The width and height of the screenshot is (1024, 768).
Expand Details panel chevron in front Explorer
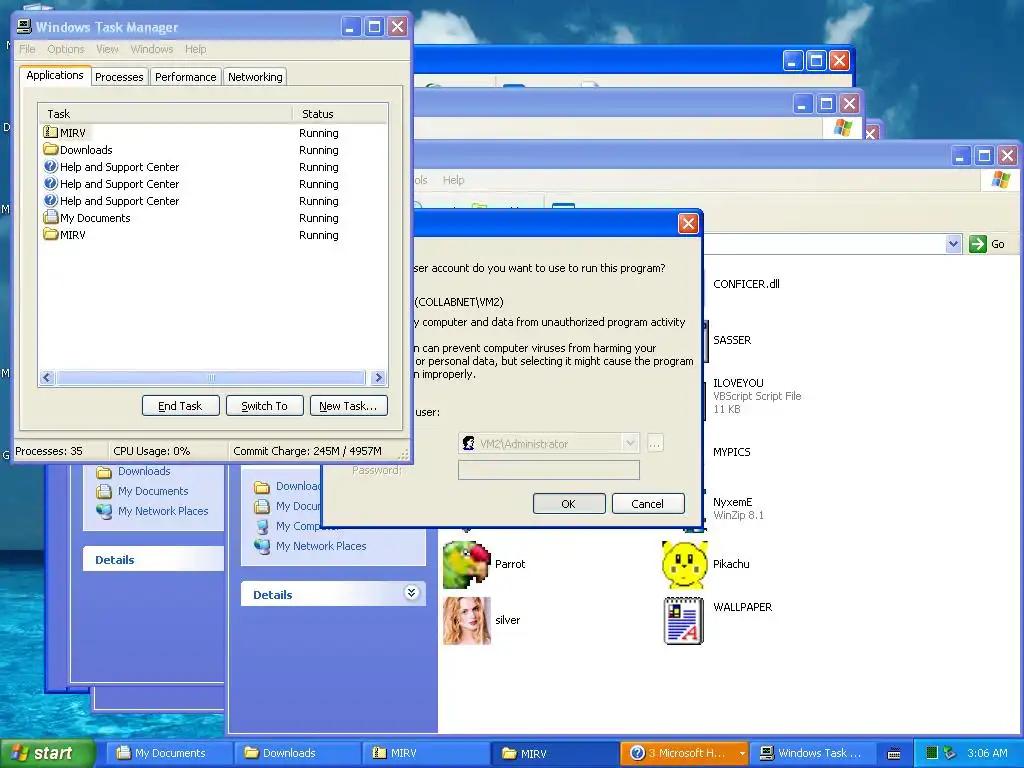[x=411, y=592]
